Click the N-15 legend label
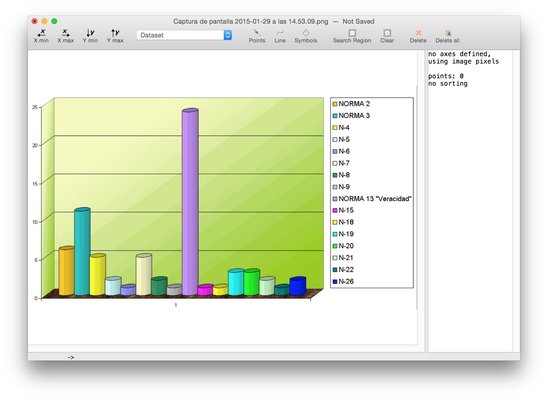The width and height of the screenshot is (548, 400). pos(346,210)
